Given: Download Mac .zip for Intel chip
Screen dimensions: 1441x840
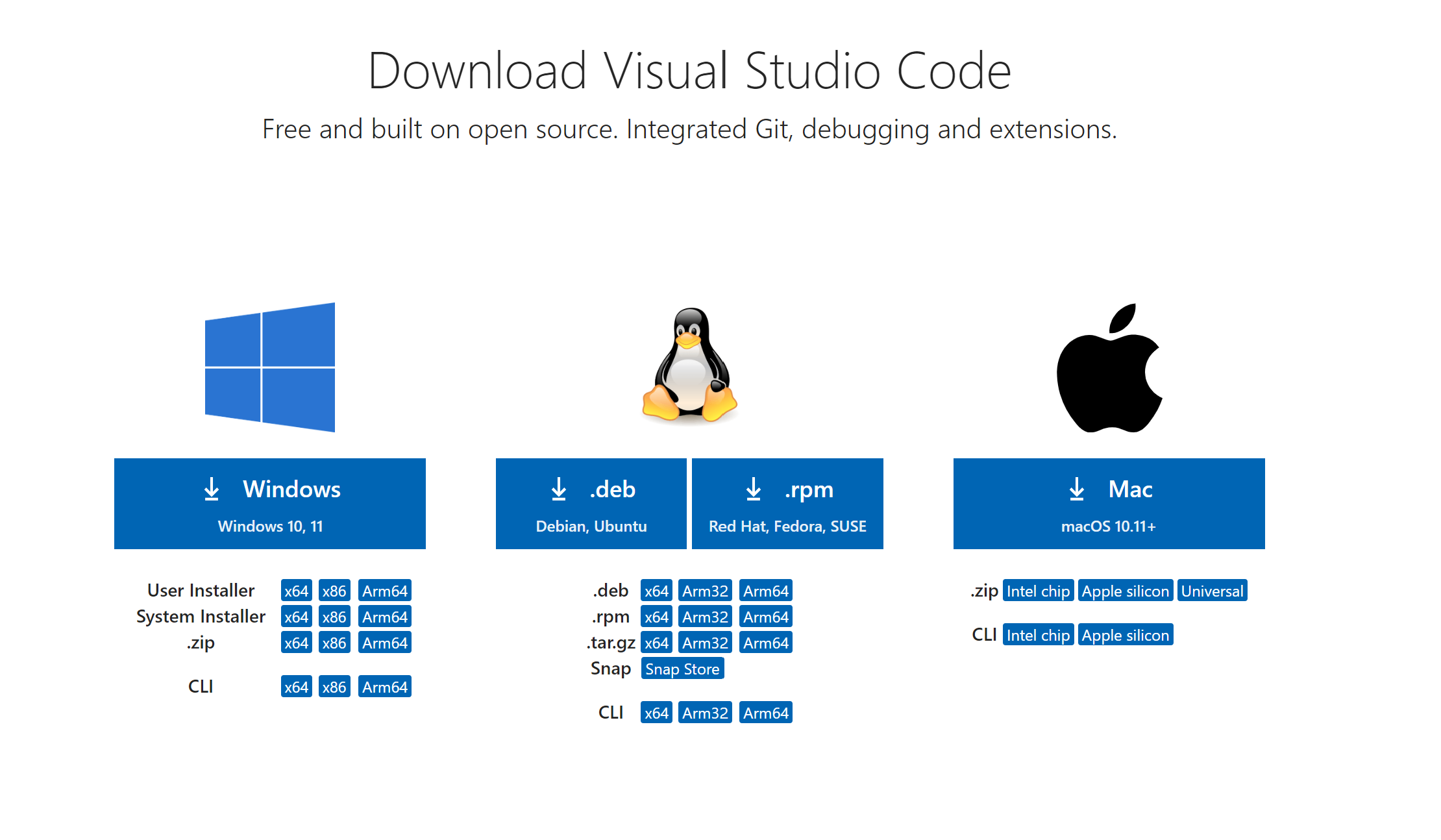Looking at the screenshot, I should pos(1038,591).
